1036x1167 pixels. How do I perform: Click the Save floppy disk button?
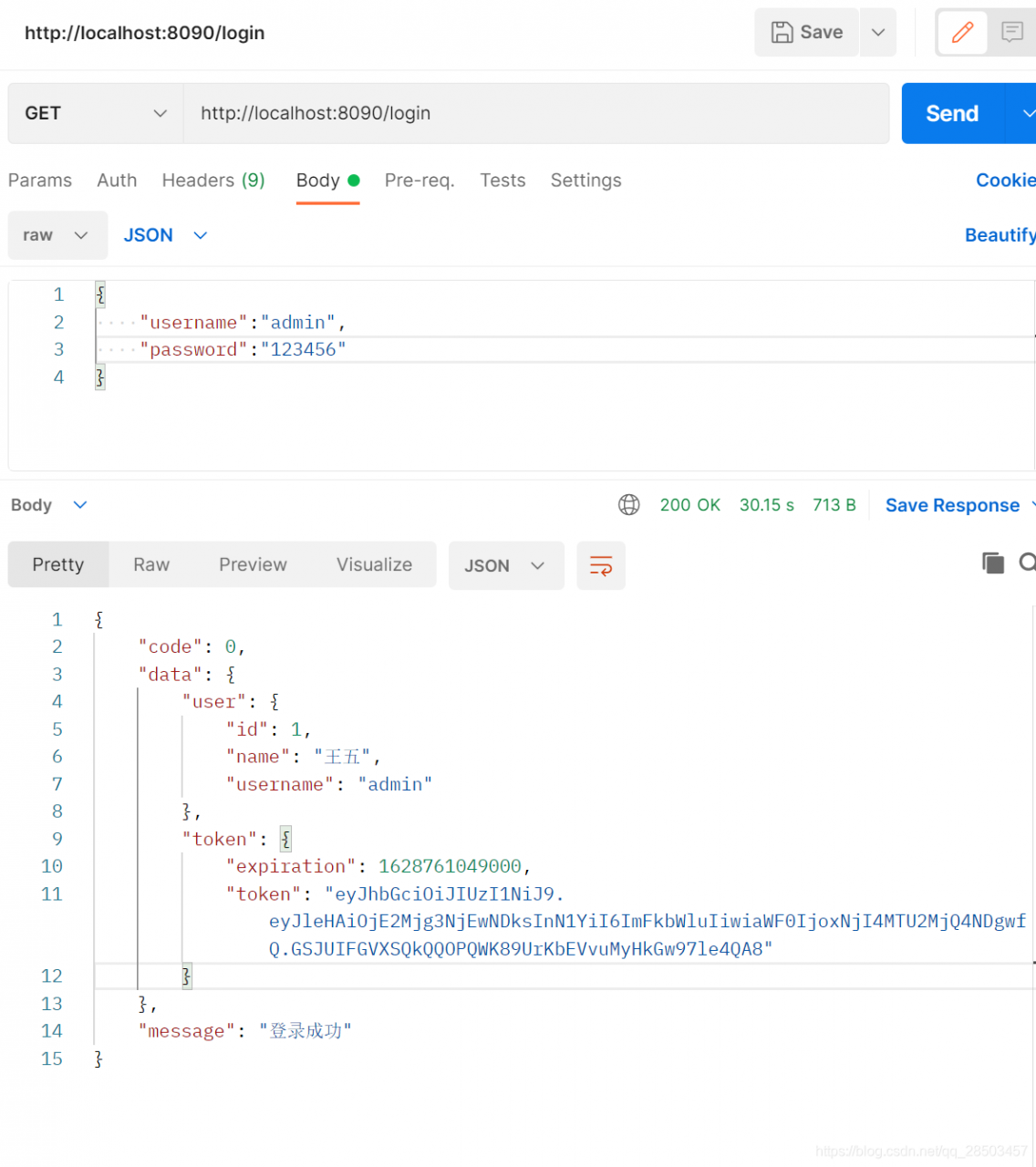(x=807, y=33)
